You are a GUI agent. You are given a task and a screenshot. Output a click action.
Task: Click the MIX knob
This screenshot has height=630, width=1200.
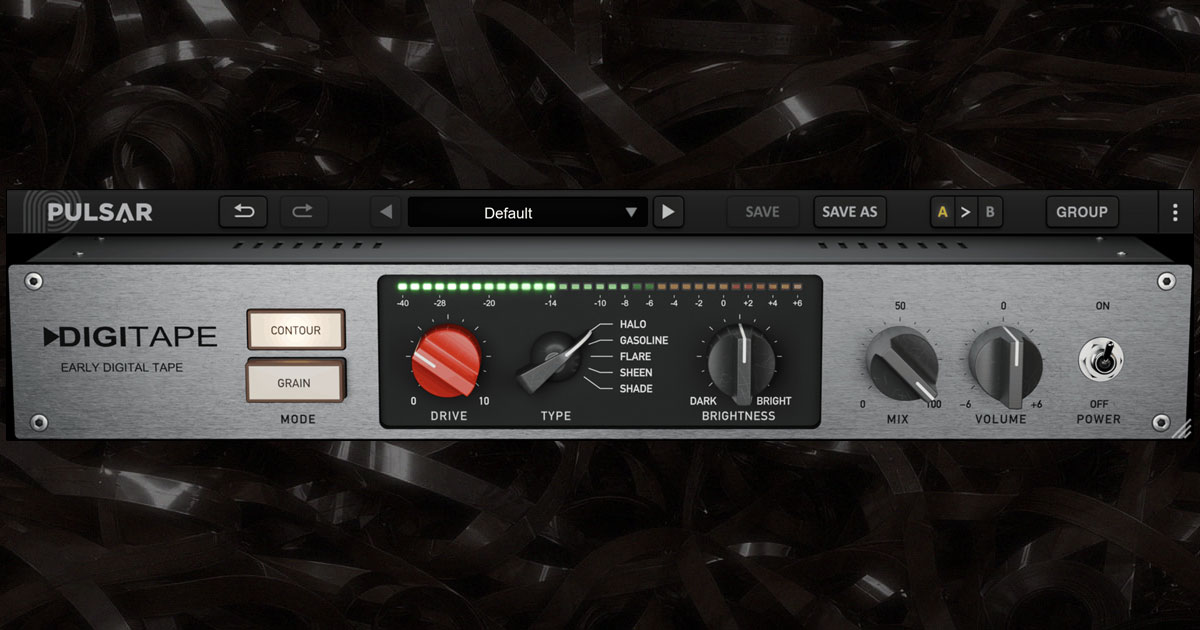point(902,362)
